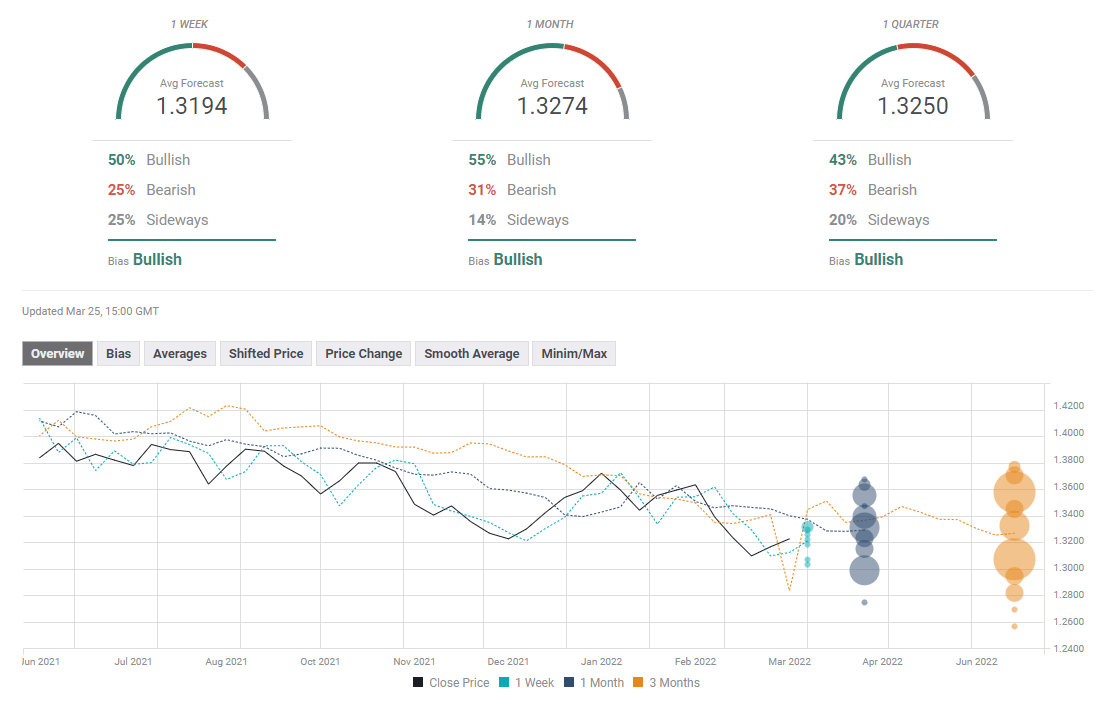
Task: Click the Bullish bias label under 1 Week
Action: click(x=157, y=259)
